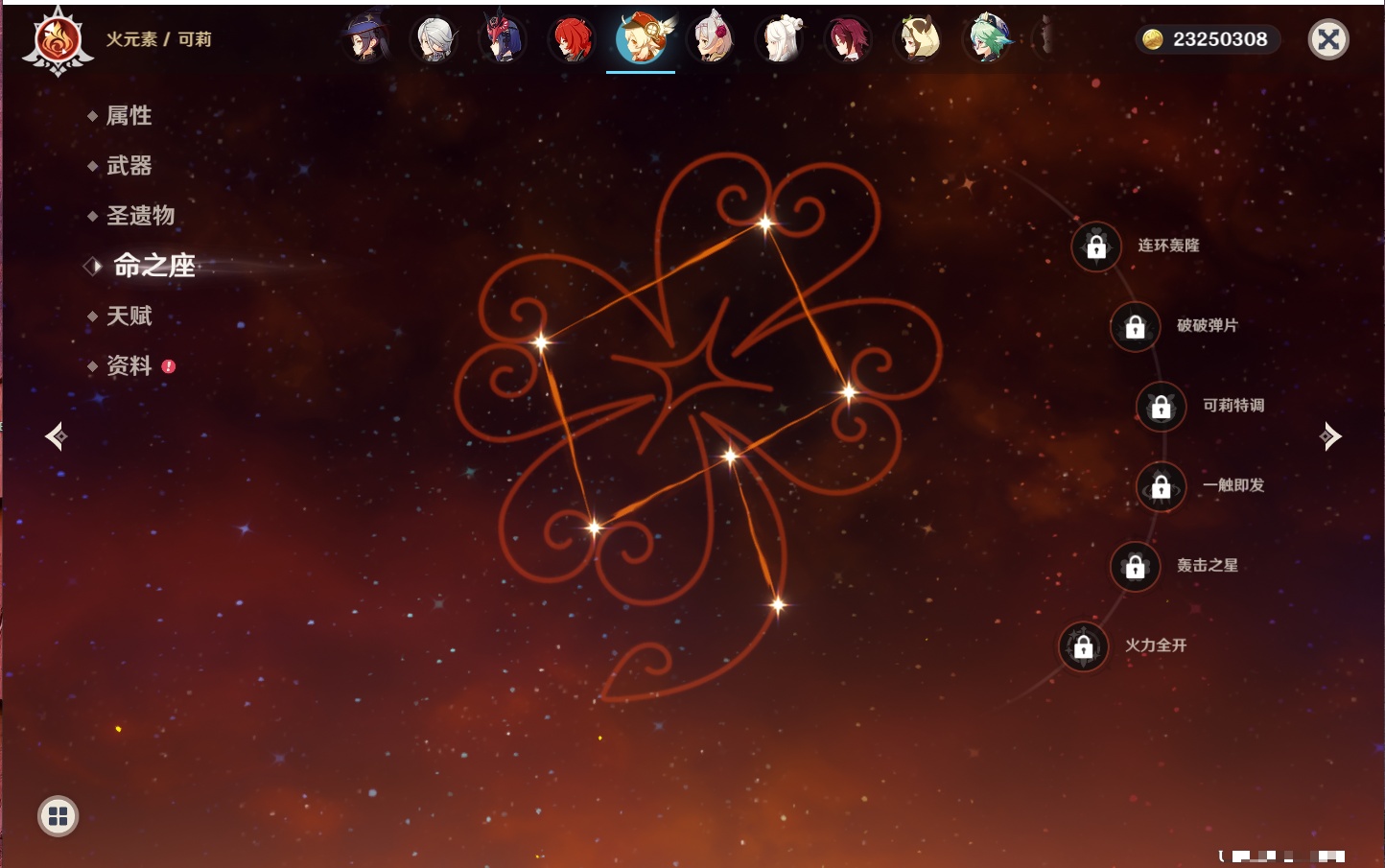
Task: Select the topmost star of the constellation
Action: (x=764, y=224)
